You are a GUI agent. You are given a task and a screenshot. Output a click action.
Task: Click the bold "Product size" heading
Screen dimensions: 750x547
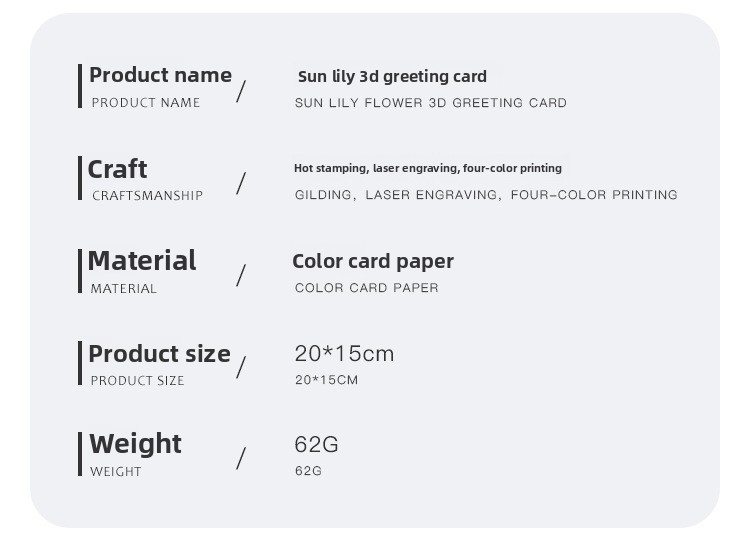tap(159, 354)
